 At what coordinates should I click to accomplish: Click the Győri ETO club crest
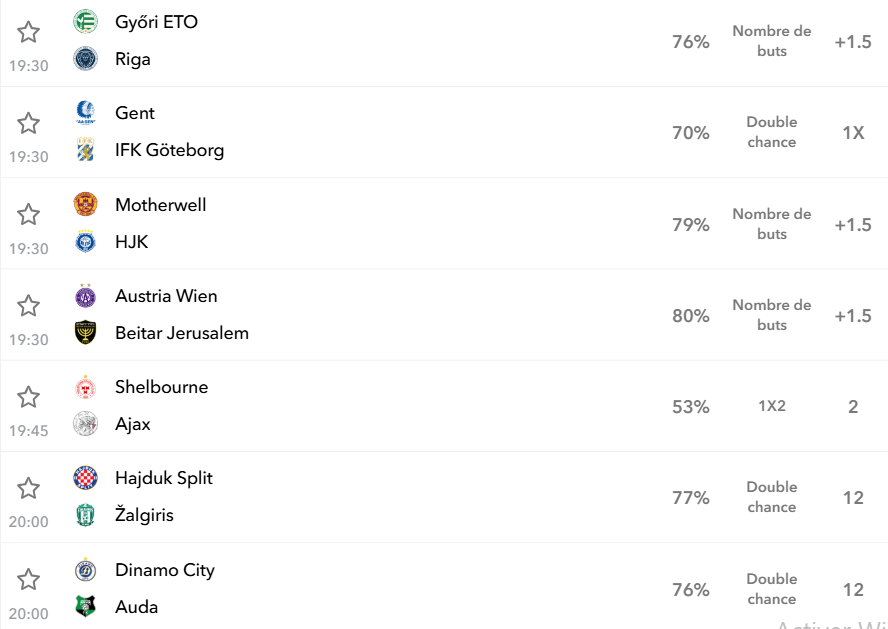86,22
